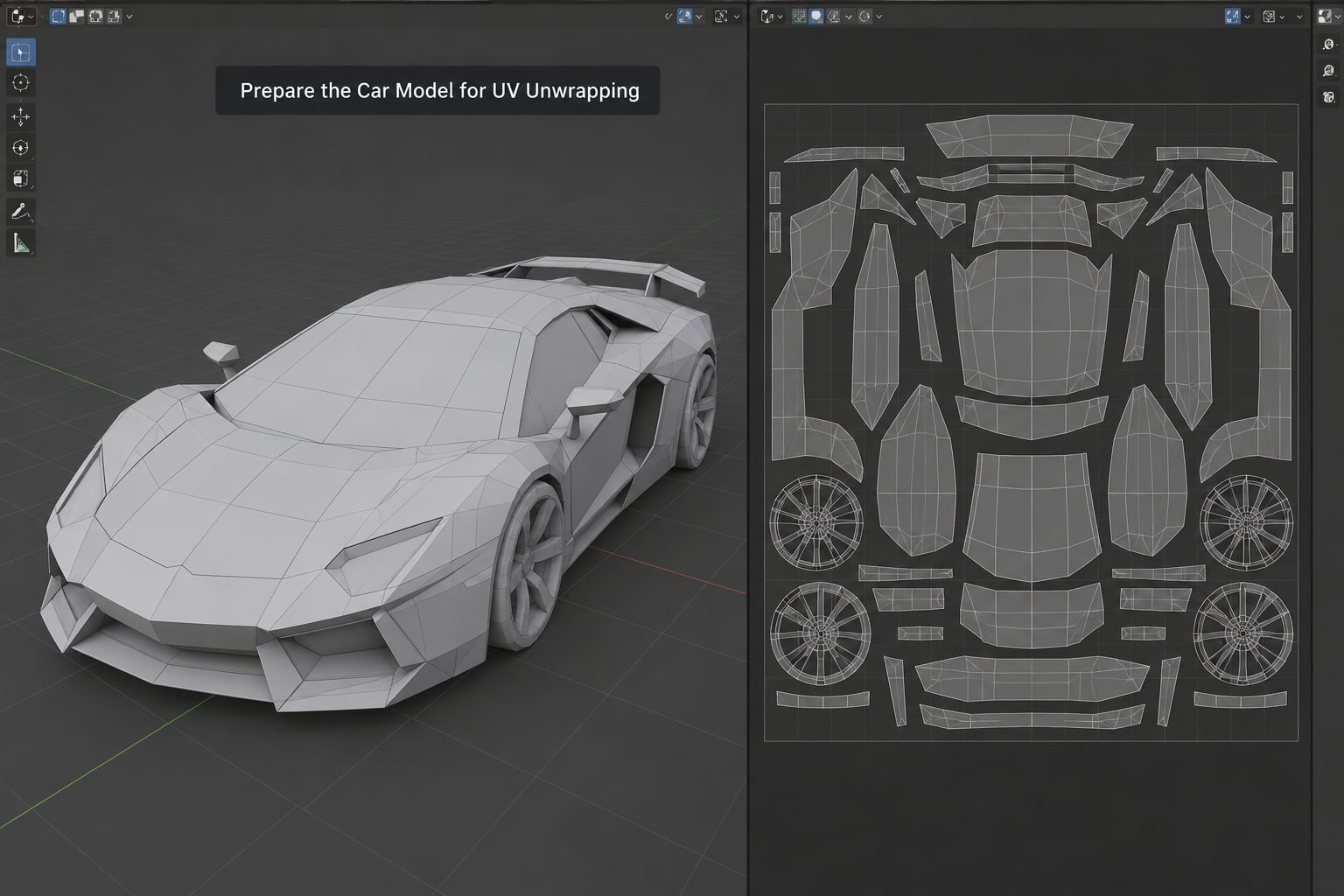
Task: Select the Scale tool in left toolbar
Action: [x=20, y=179]
